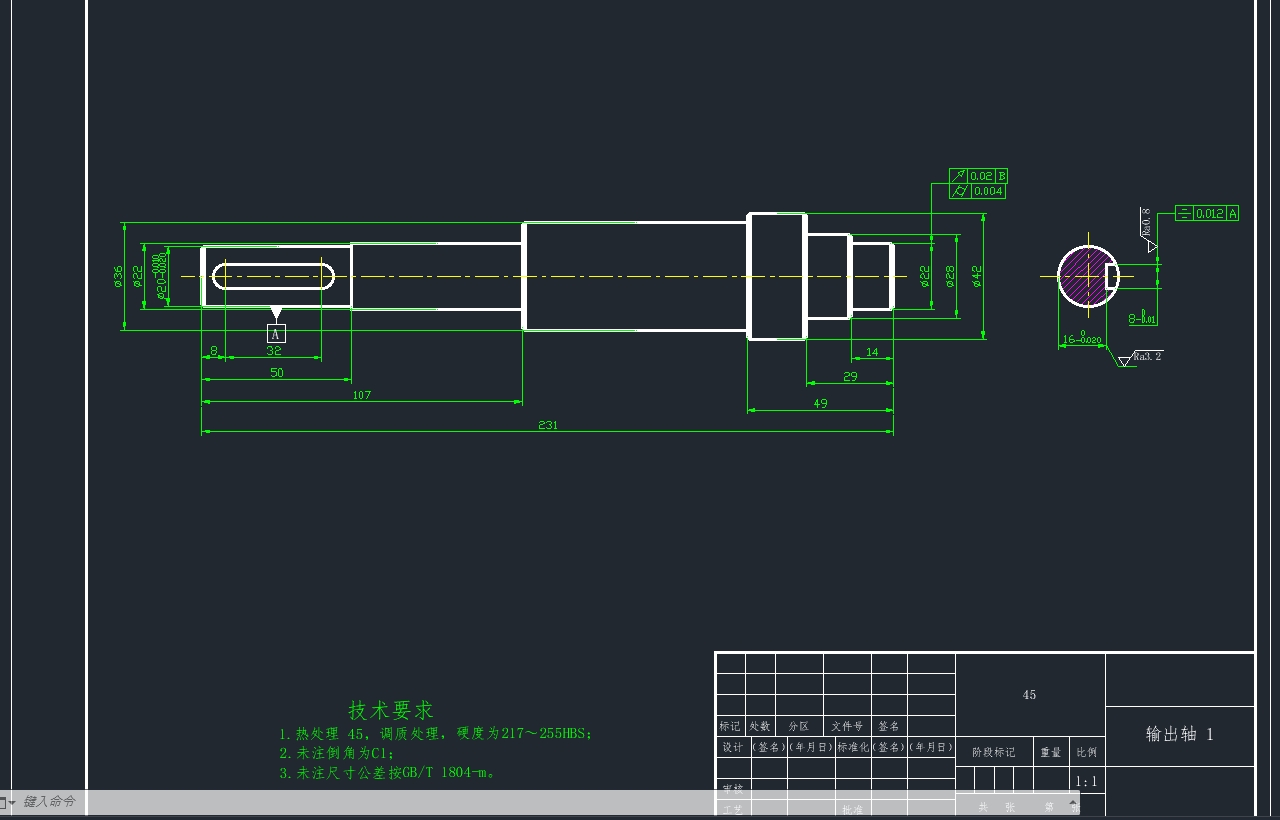This screenshot has height=820, width=1280.
Task: Select the 处数 cell in title block
Action: [x=760, y=726]
